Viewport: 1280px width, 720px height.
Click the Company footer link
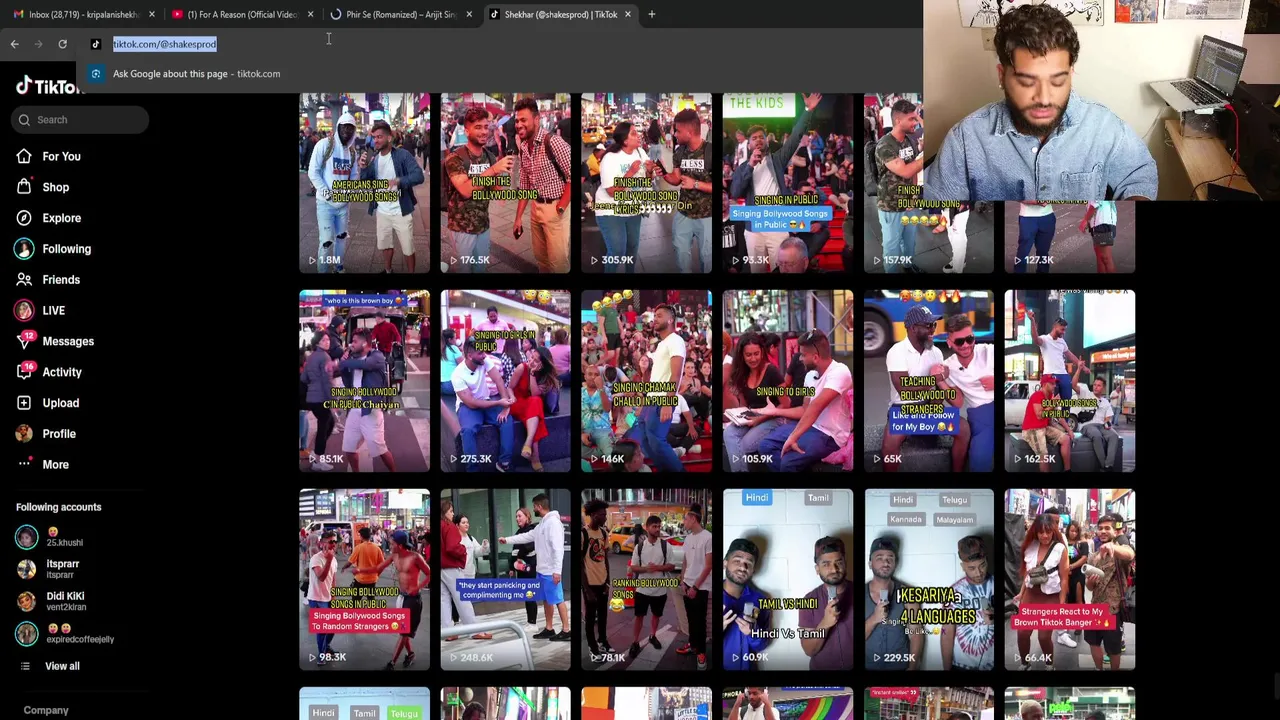pyautogui.click(x=46, y=710)
